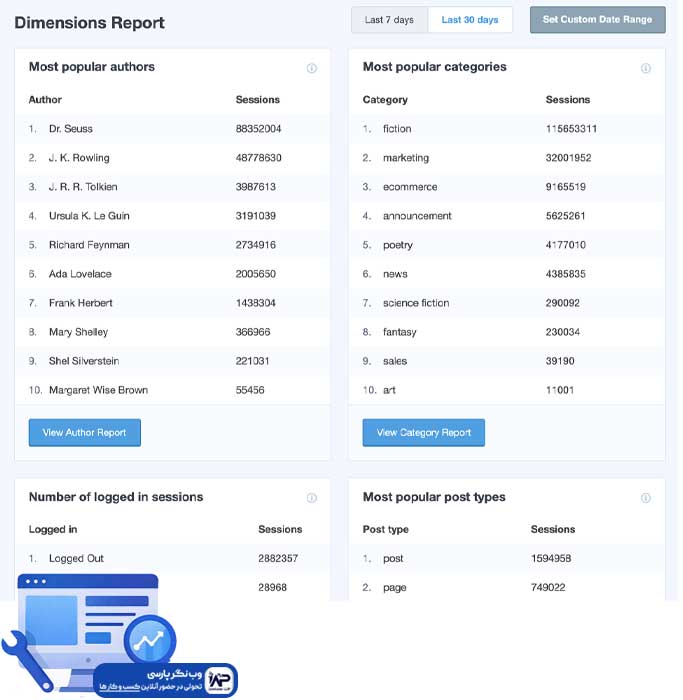Open info icon for Most popular categories
683x700 pixels.
pyautogui.click(x=646, y=68)
